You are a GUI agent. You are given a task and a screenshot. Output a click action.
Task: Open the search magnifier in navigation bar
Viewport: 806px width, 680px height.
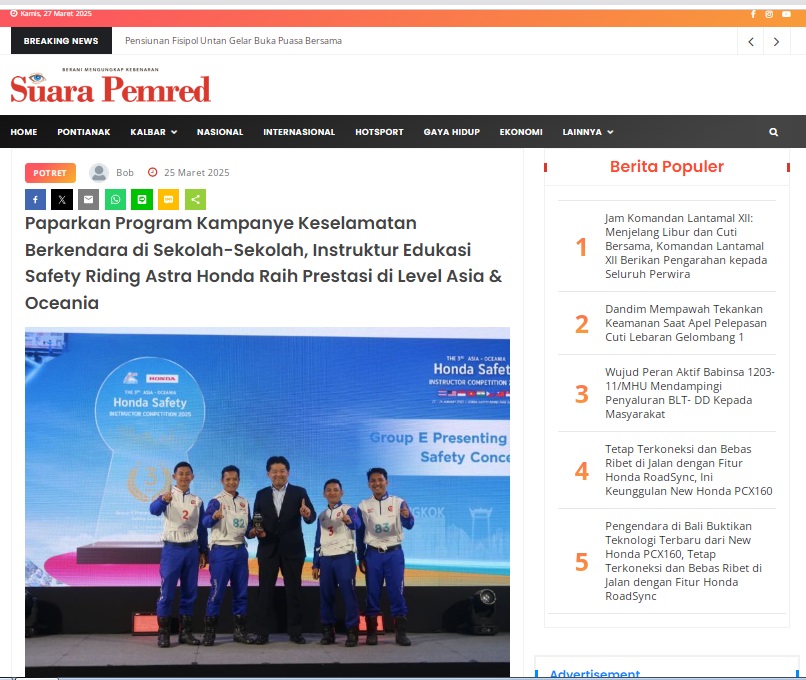[x=773, y=132]
